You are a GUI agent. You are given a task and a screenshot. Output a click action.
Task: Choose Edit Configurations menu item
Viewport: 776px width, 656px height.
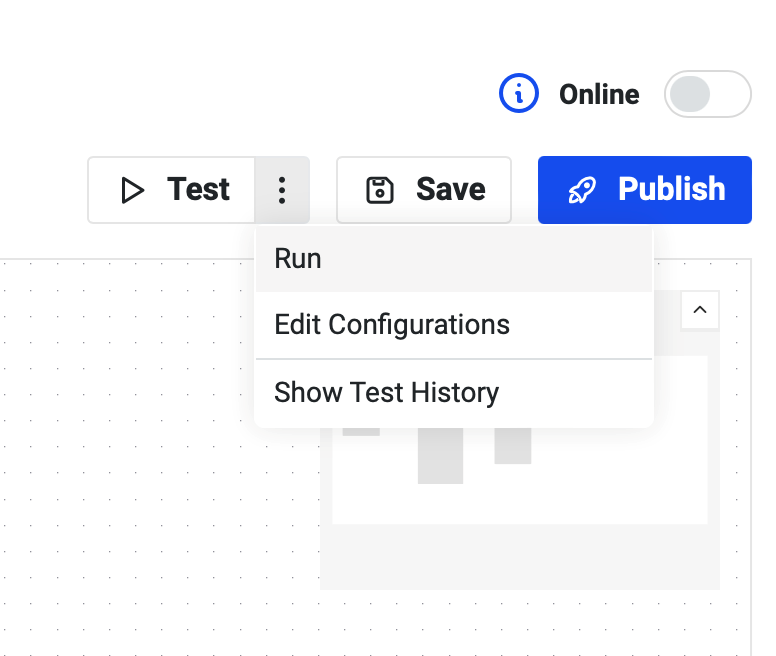tap(454, 325)
